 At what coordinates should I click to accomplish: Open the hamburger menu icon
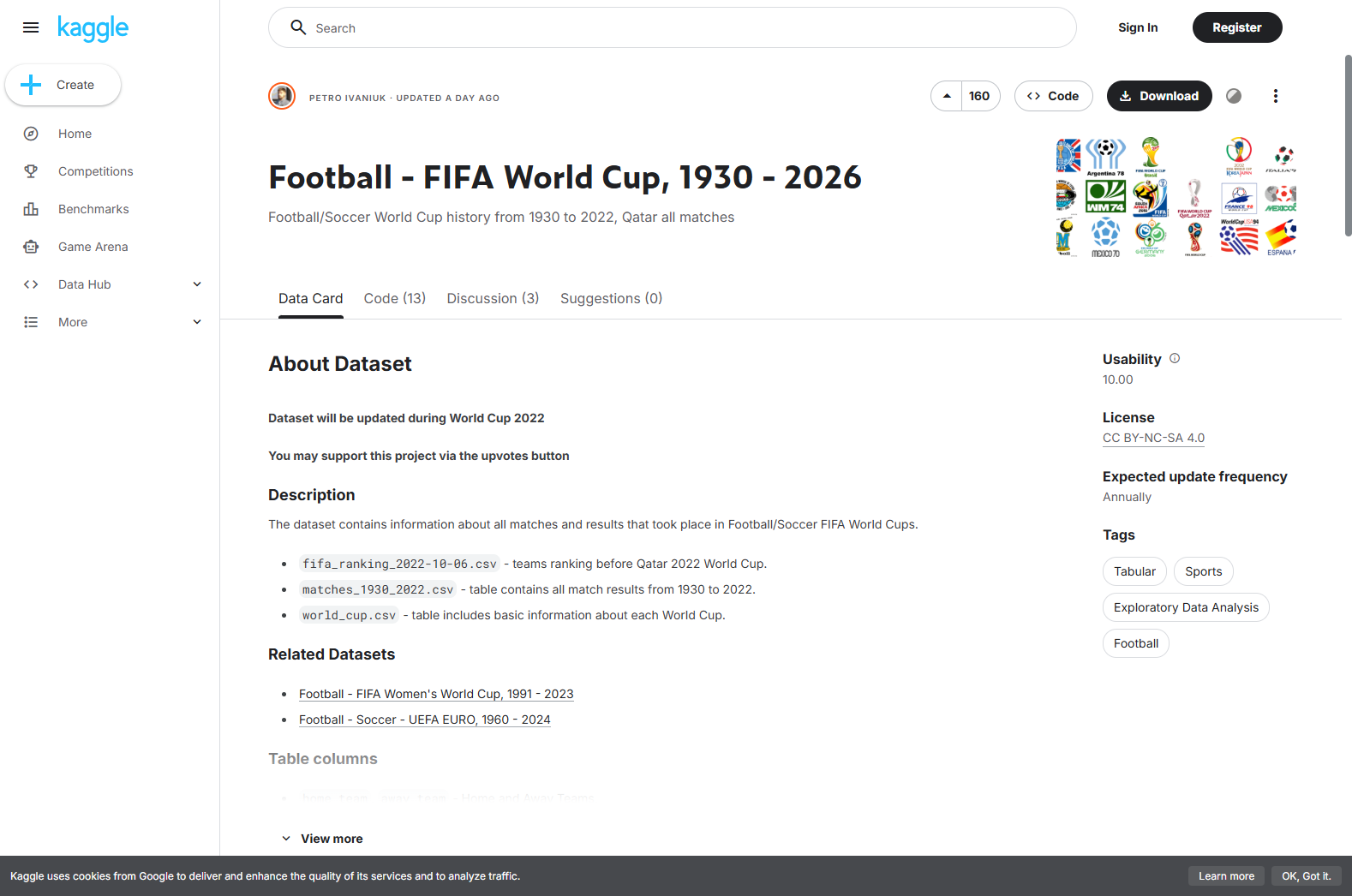coord(31,27)
